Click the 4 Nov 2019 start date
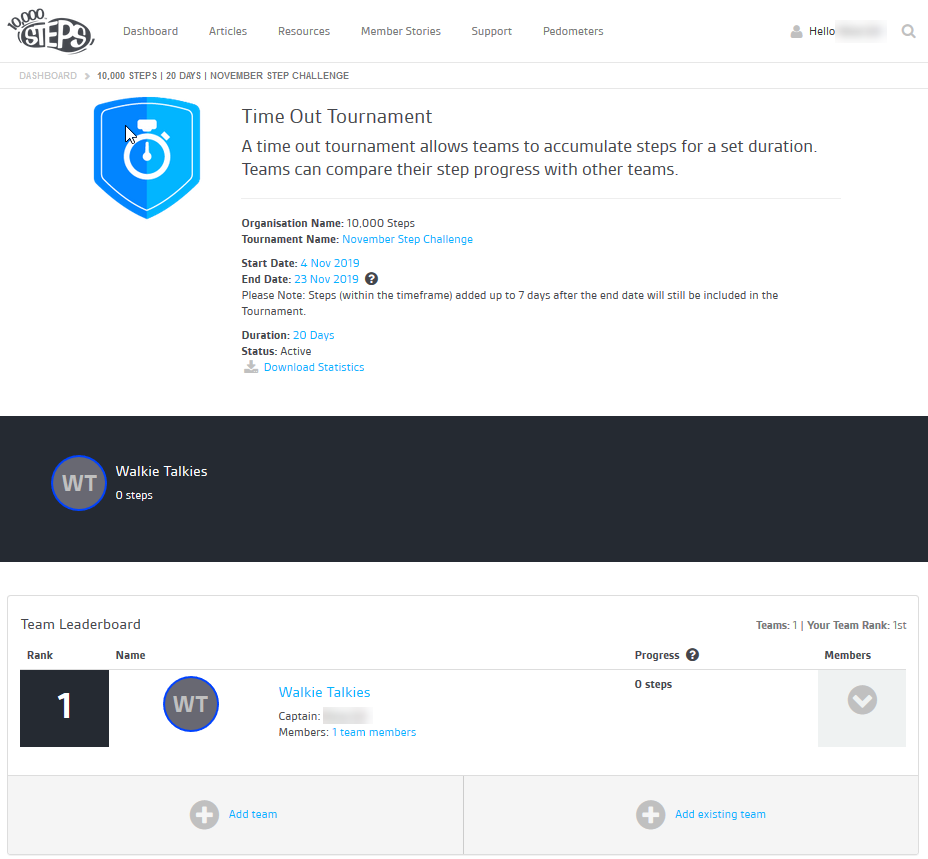The width and height of the screenshot is (928, 859). (330, 263)
